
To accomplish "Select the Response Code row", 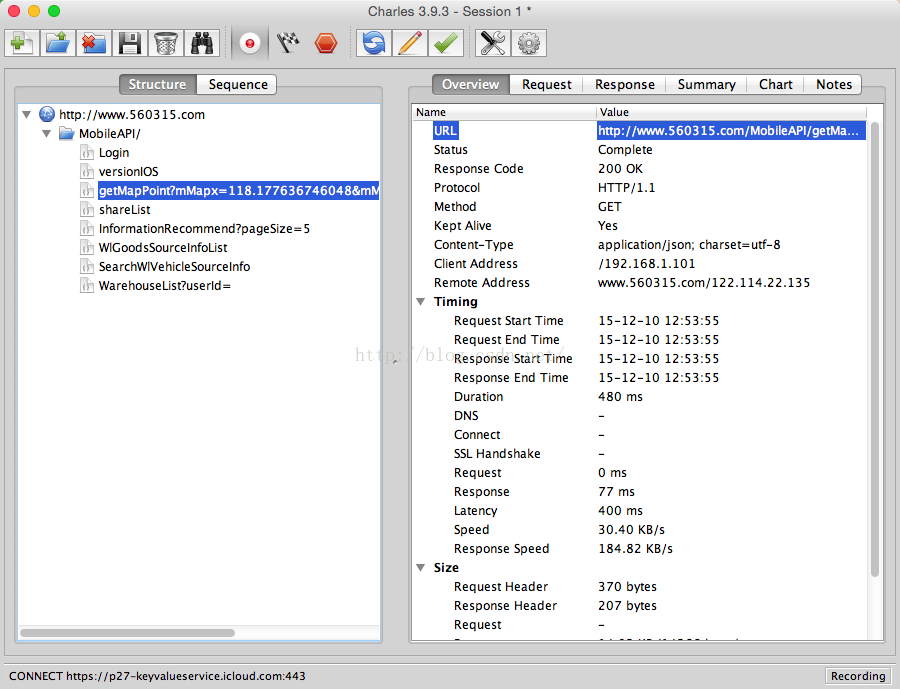I will tap(640, 169).
